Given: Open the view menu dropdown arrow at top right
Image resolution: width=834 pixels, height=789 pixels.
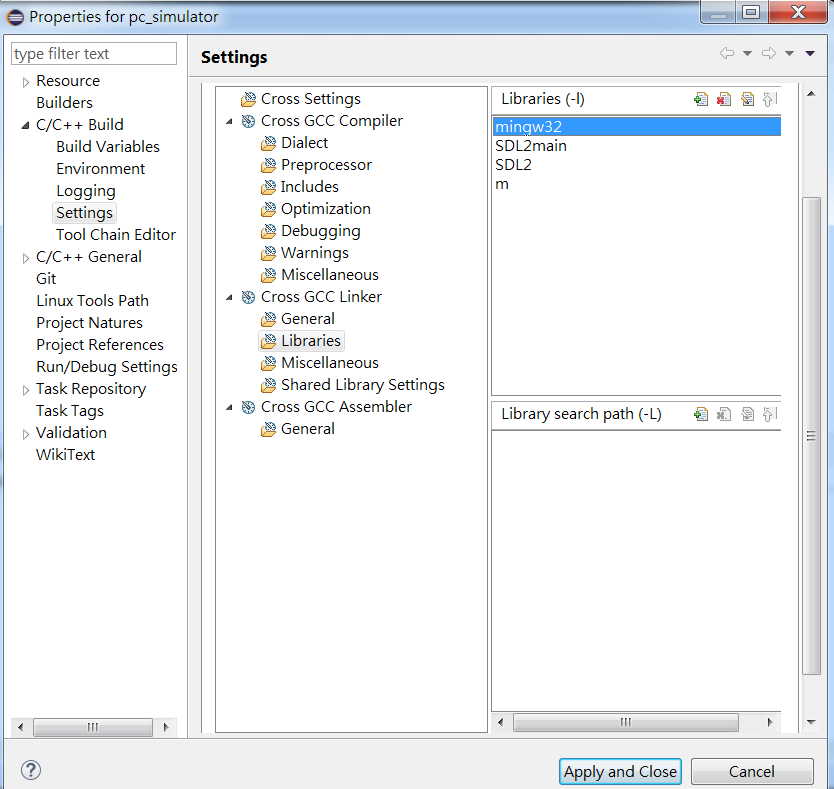Looking at the screenshot, I should coord(810,53).
